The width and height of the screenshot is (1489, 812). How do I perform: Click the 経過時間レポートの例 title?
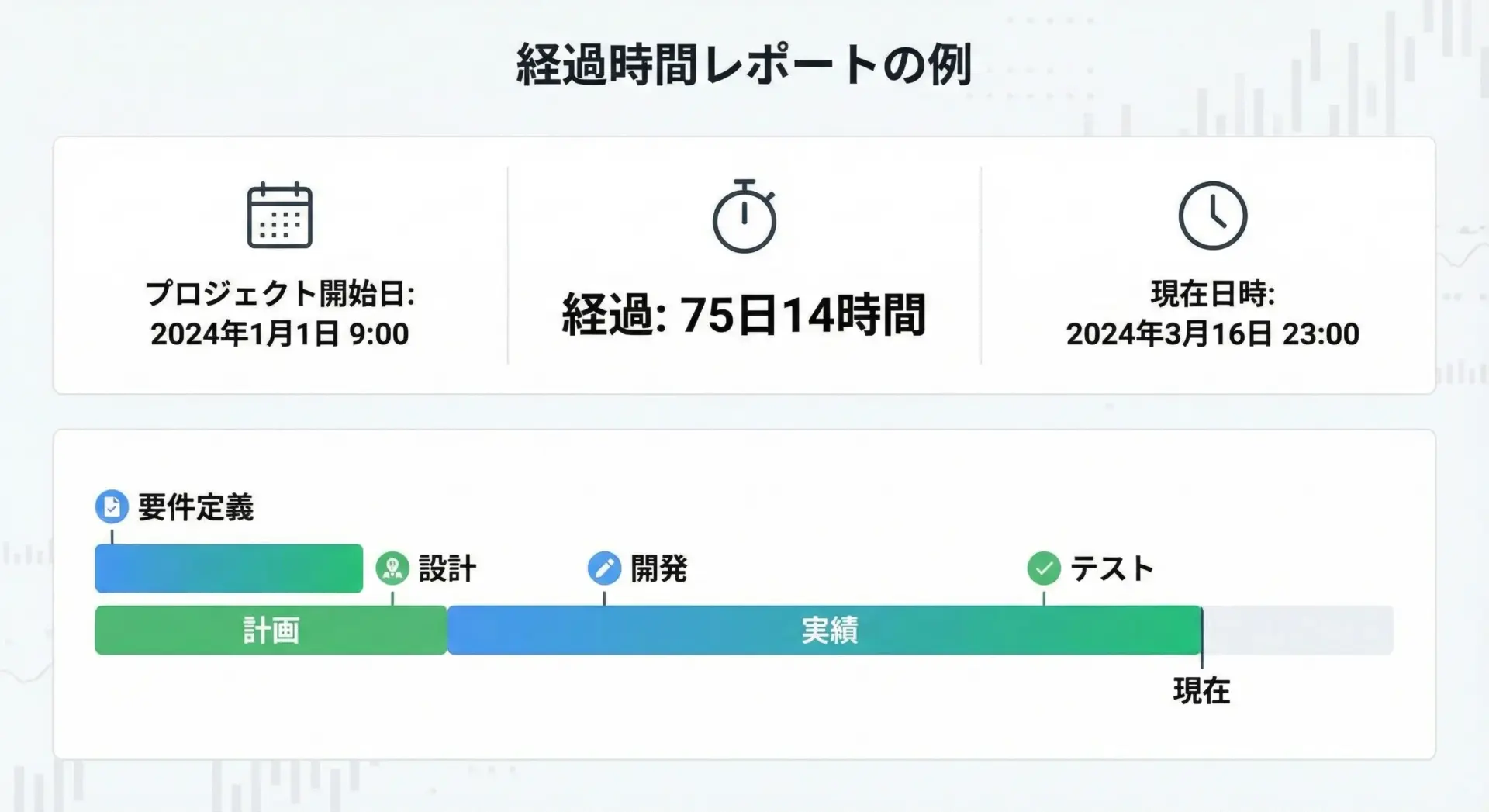tap(744, 65)
